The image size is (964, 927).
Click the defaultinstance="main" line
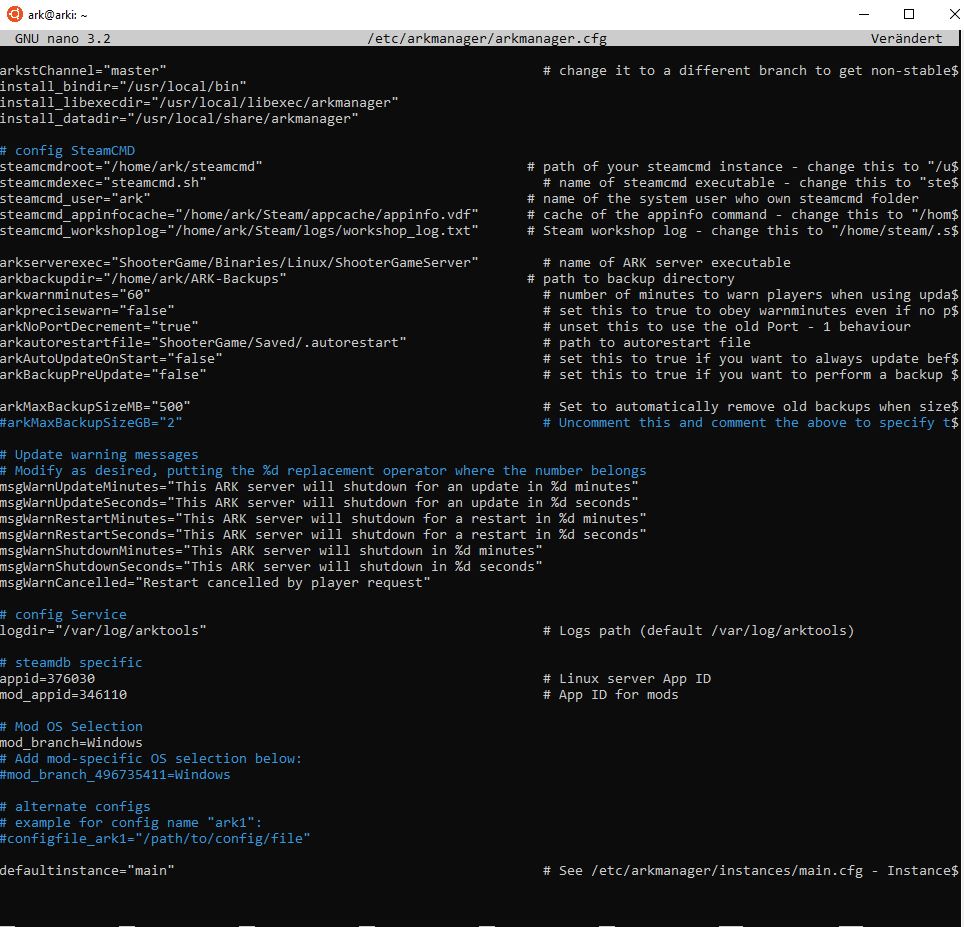point(87,870)
